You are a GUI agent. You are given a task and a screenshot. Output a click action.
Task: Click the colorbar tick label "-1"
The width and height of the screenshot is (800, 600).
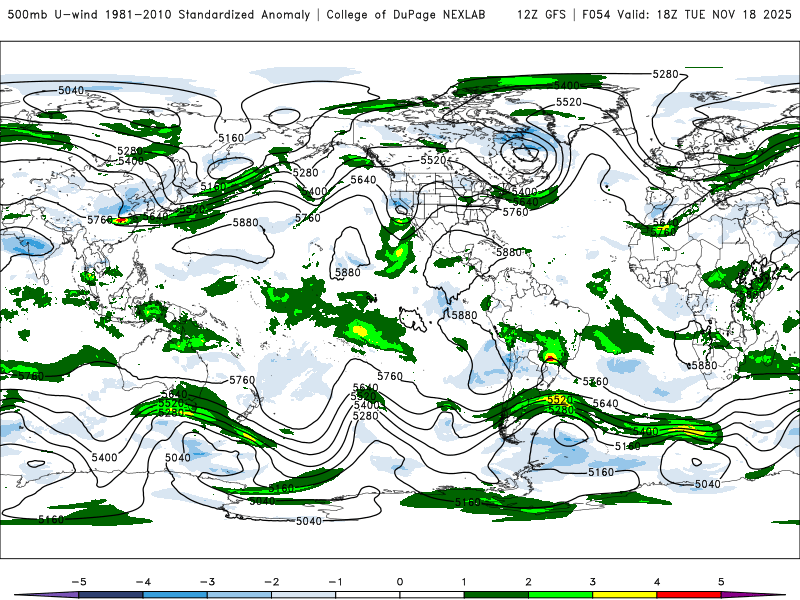[336, 582]
